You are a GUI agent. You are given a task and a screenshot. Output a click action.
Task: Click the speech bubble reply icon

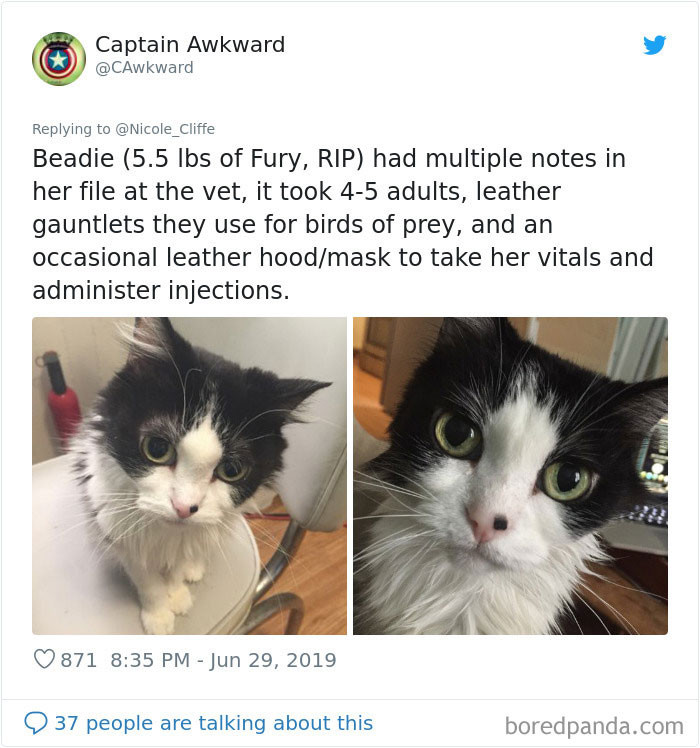pos(36,723)
